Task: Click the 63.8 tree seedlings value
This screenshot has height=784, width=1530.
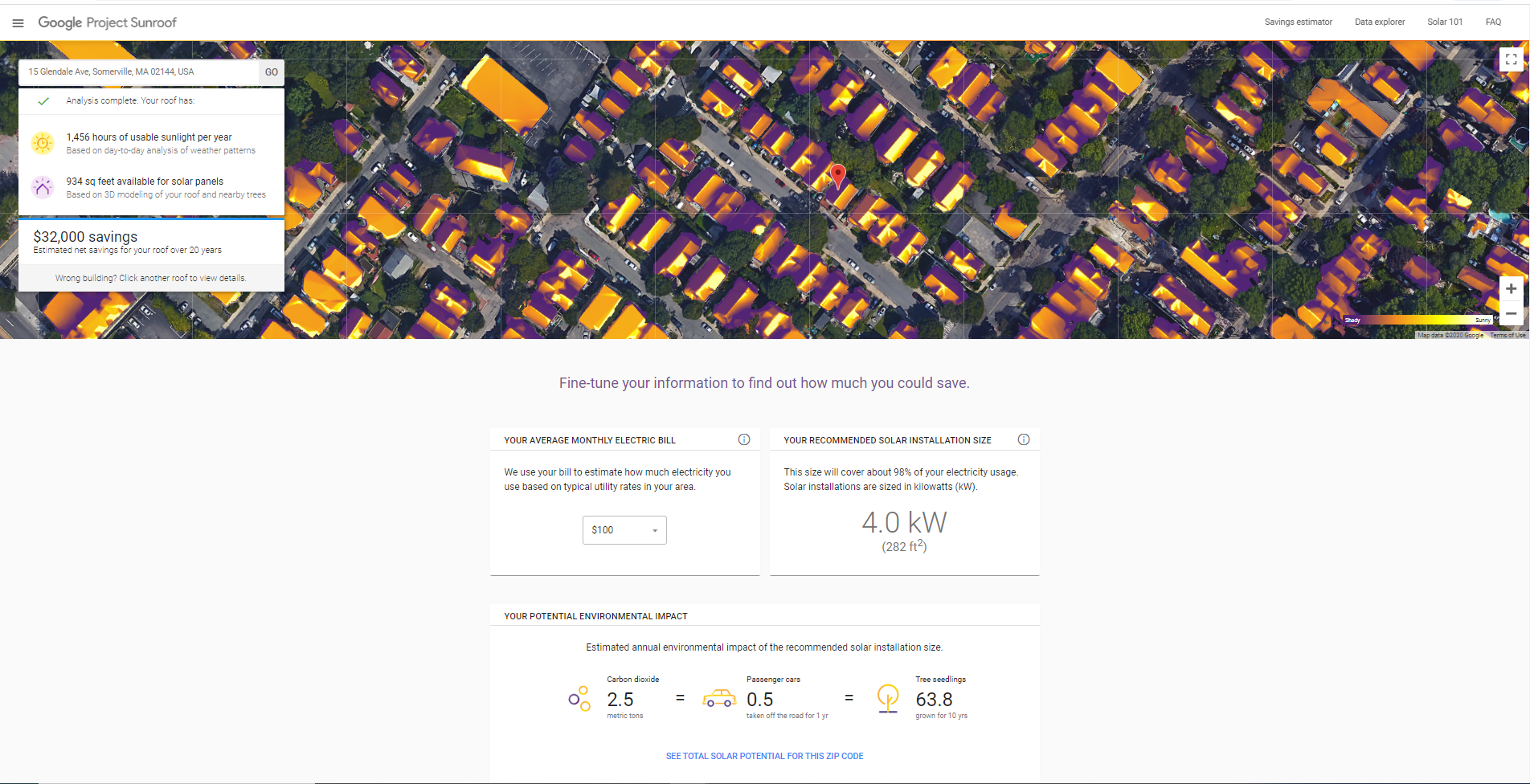Action: [x=934, y=700]
